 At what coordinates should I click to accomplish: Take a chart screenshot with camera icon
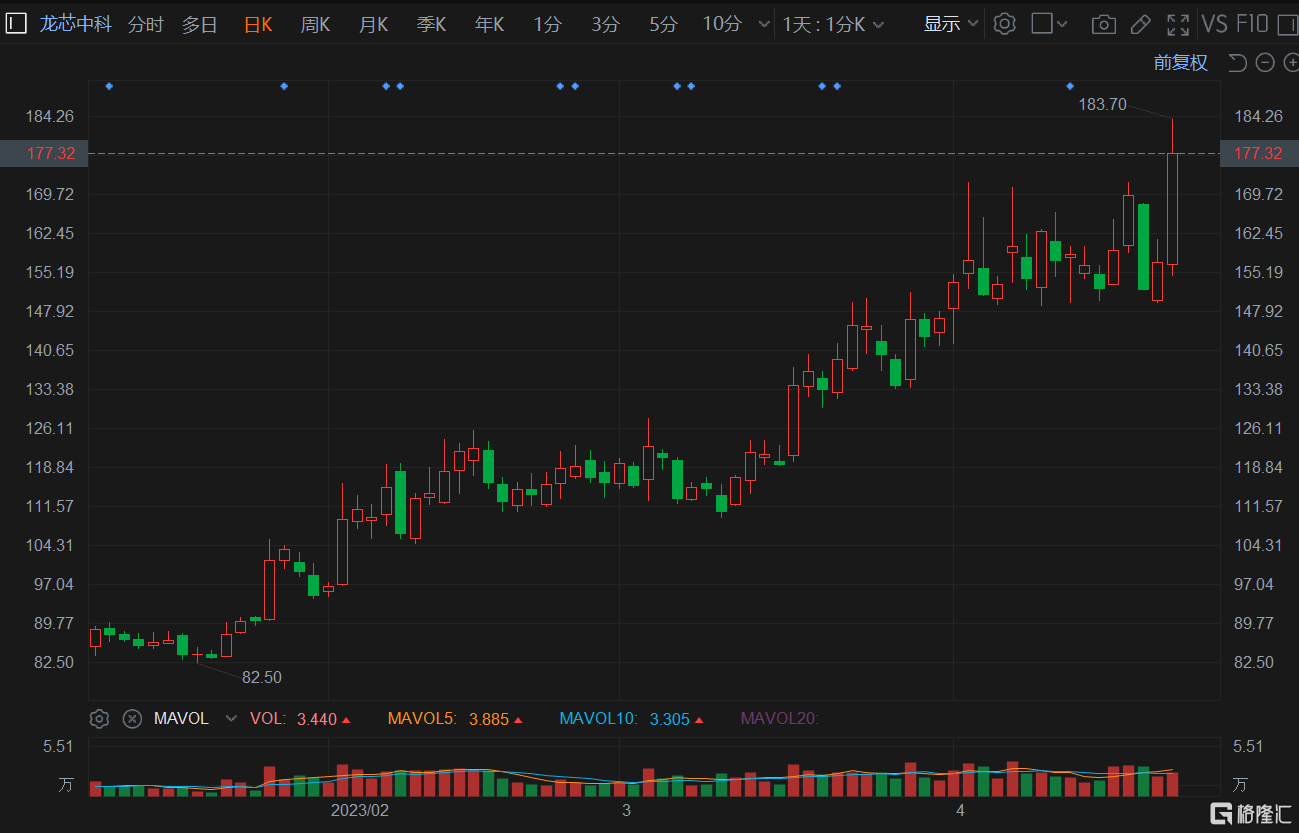1103,24
